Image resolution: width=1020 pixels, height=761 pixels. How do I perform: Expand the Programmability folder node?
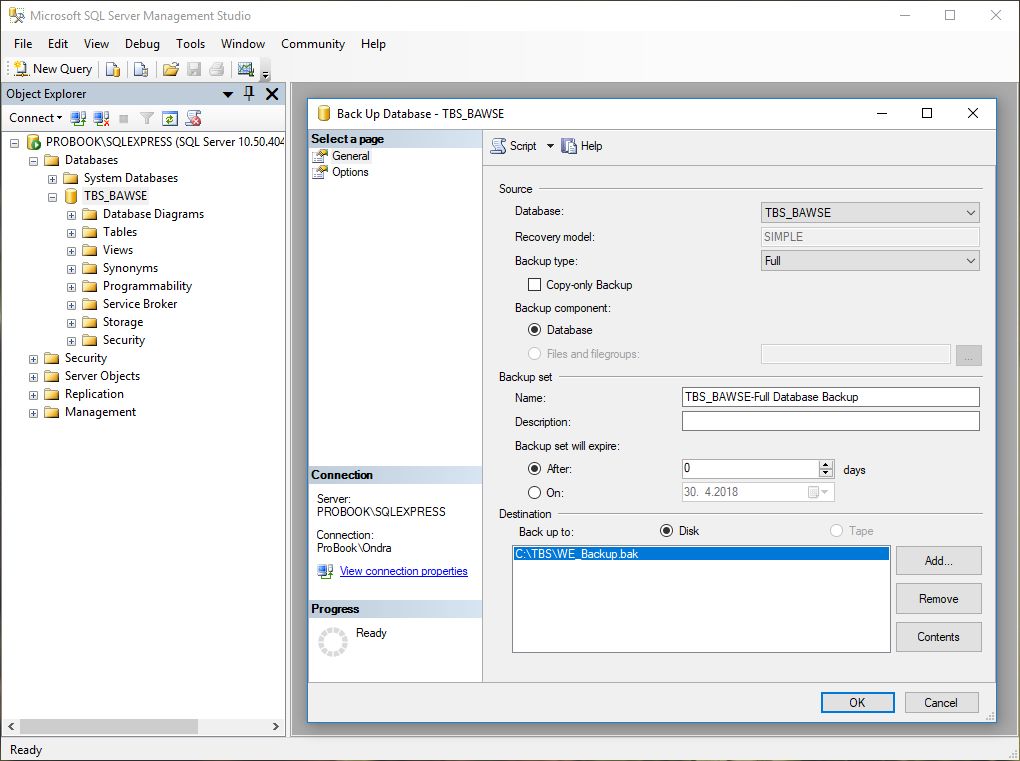click(72, 287)
